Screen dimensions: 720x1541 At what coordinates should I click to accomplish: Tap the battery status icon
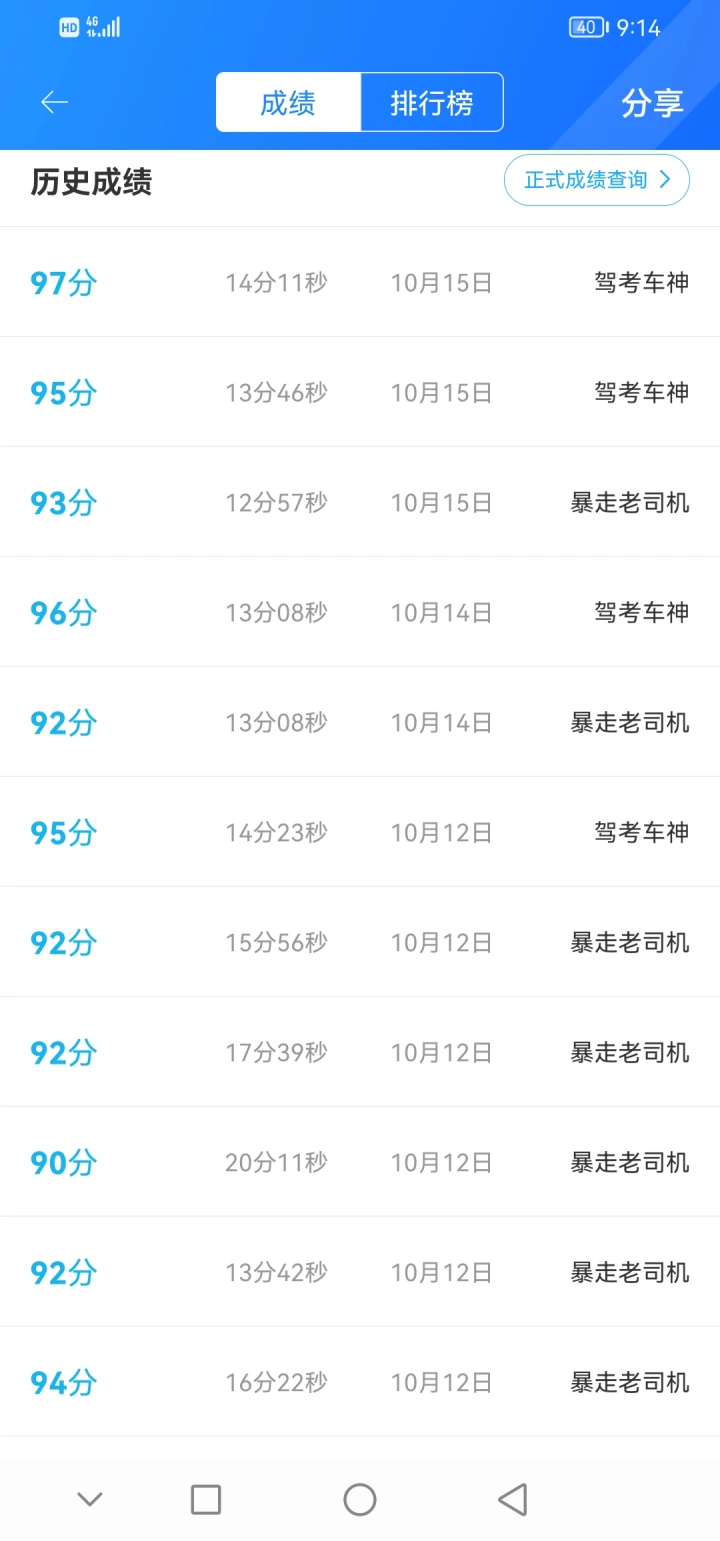click(588, 28)
